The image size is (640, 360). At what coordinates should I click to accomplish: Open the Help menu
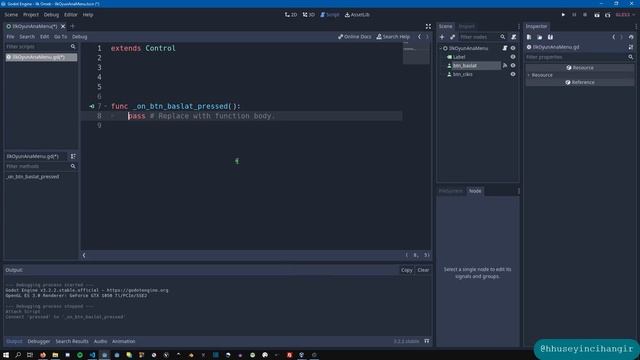point(88,15)
